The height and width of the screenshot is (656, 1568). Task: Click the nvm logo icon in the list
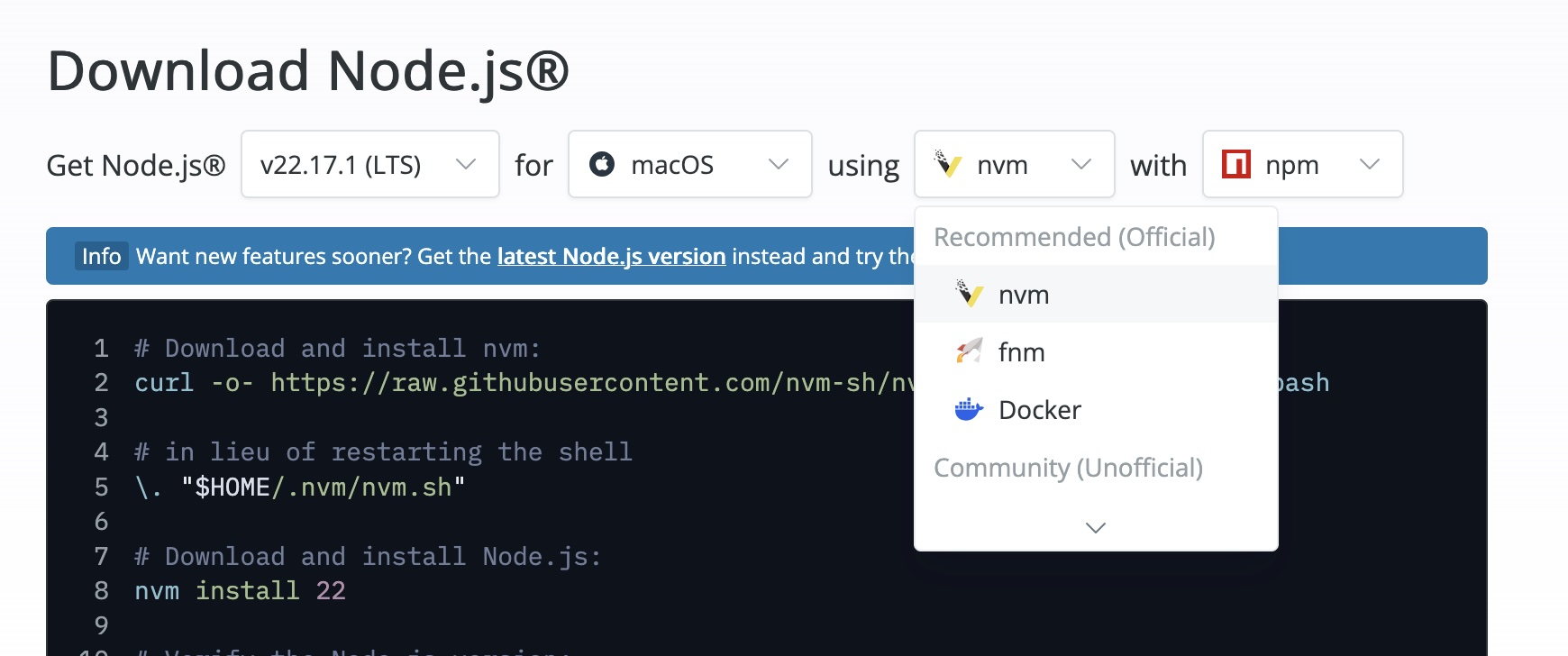pyautogui.click(x=970, y=294)
